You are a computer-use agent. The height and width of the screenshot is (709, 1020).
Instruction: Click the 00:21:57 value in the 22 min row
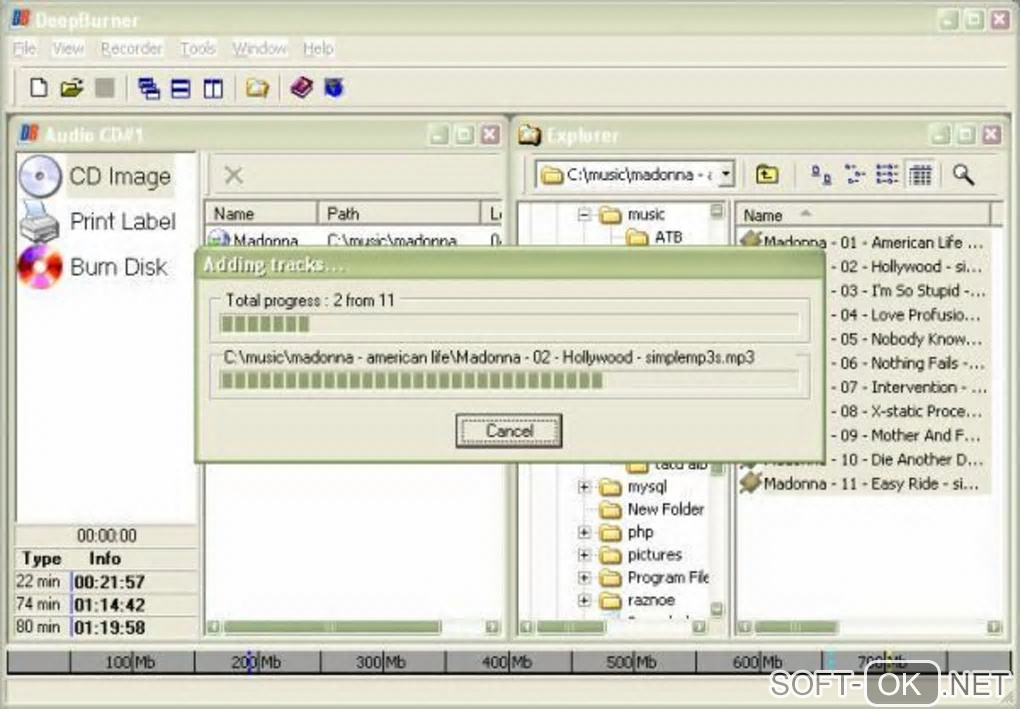coord(109,582)
